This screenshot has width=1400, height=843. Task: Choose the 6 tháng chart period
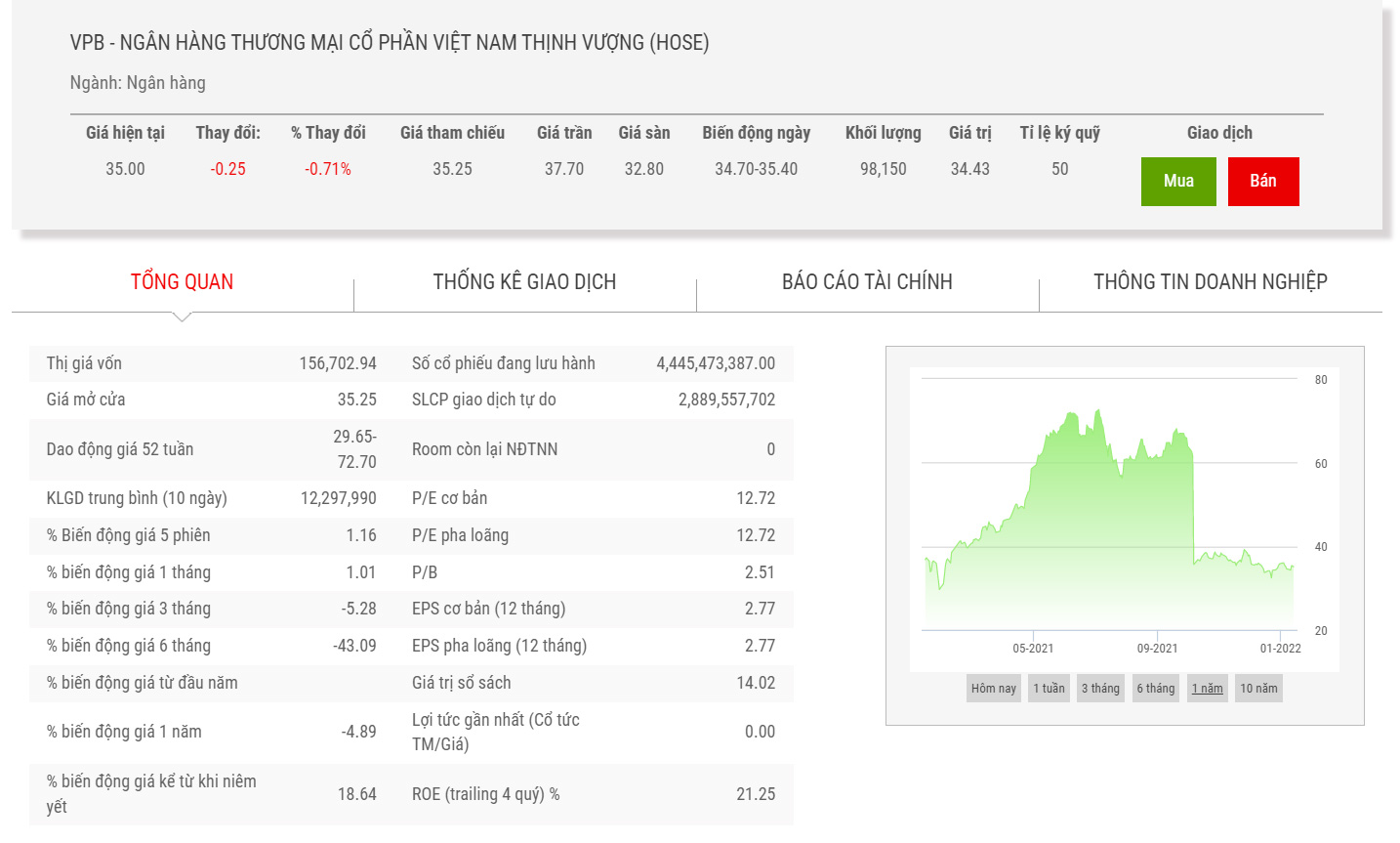[x=1155, y=689]
